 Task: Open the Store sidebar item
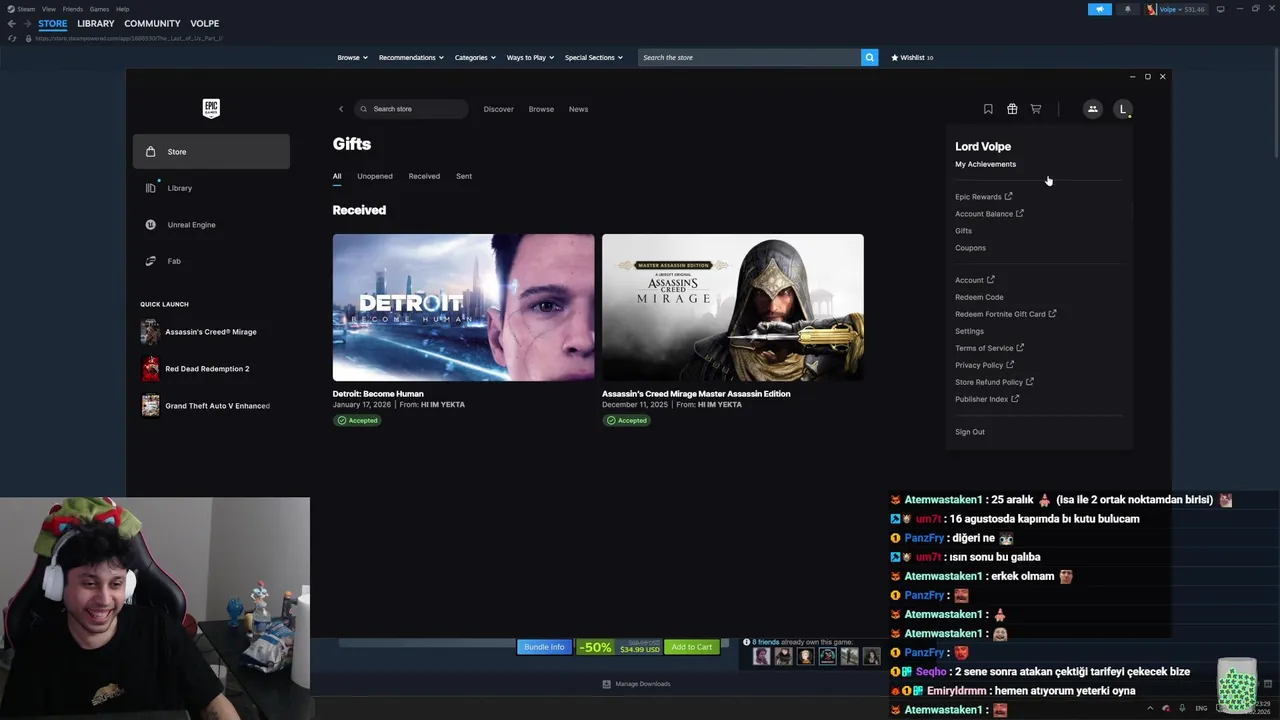211,151
